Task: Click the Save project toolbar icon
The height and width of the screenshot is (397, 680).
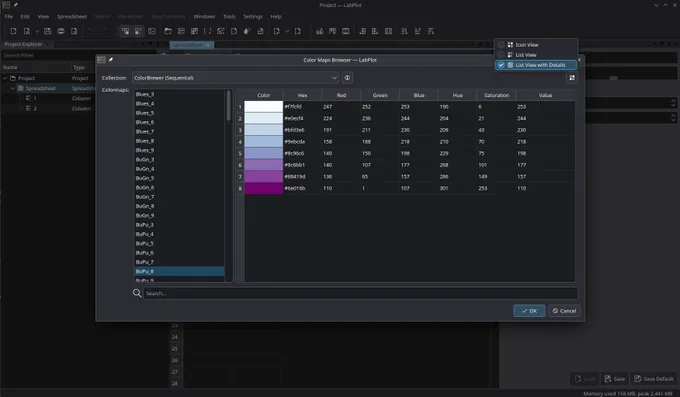Action: pyautogui.click(x=48, y=31)
